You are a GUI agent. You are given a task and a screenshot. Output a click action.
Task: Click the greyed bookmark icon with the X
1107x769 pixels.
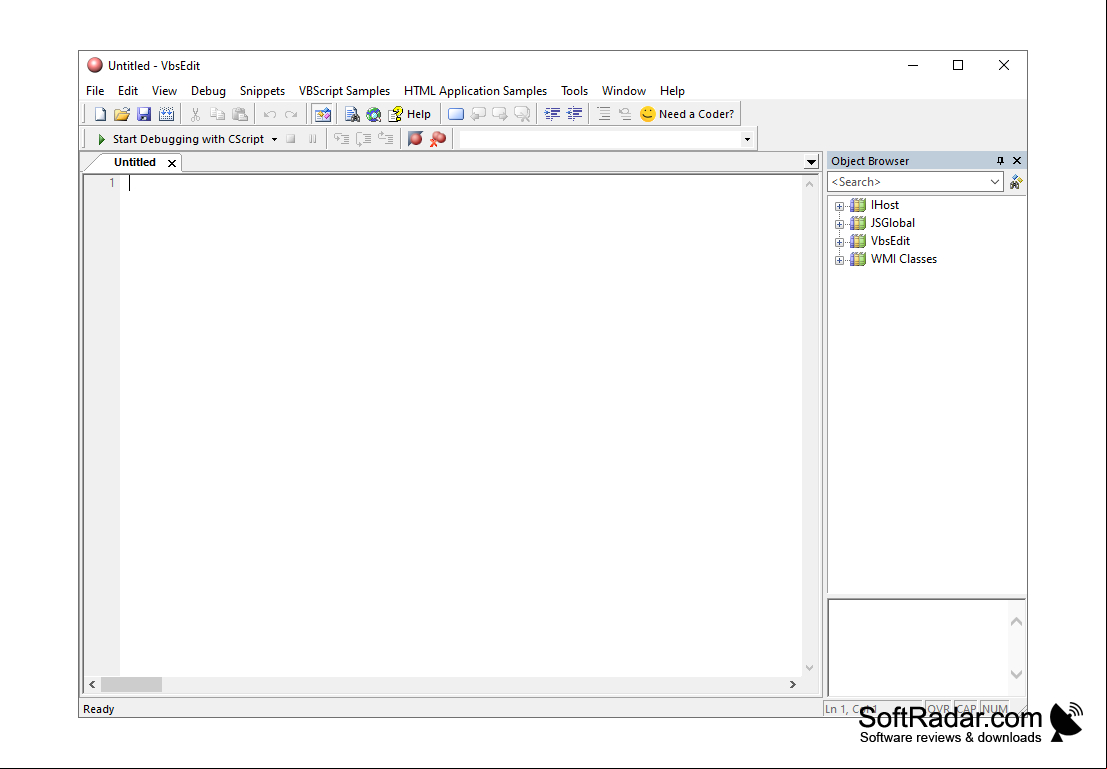(x=522, y=114)
